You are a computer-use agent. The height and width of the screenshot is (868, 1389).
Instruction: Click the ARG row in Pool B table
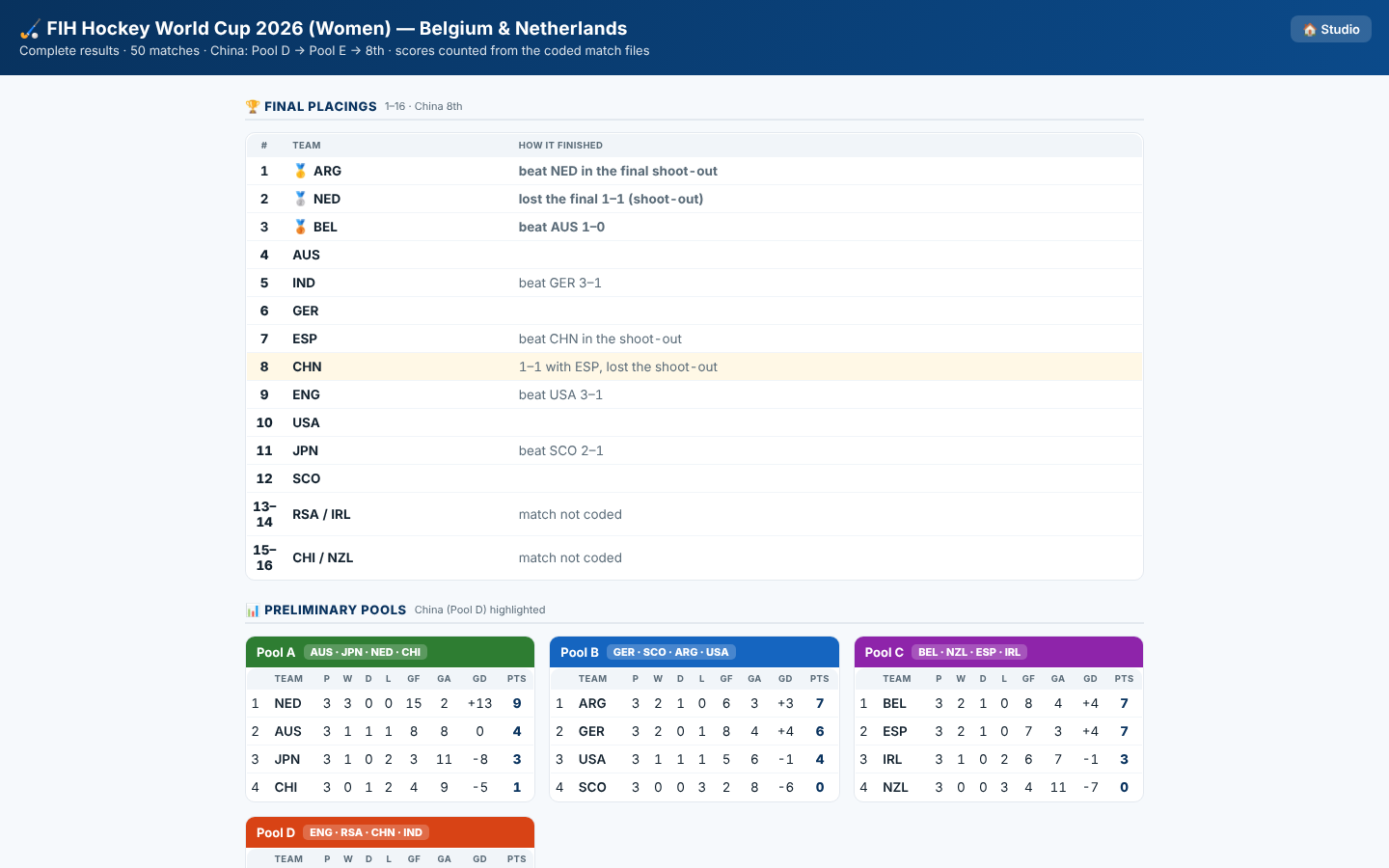pyautogui.click(x=694, y=703)
